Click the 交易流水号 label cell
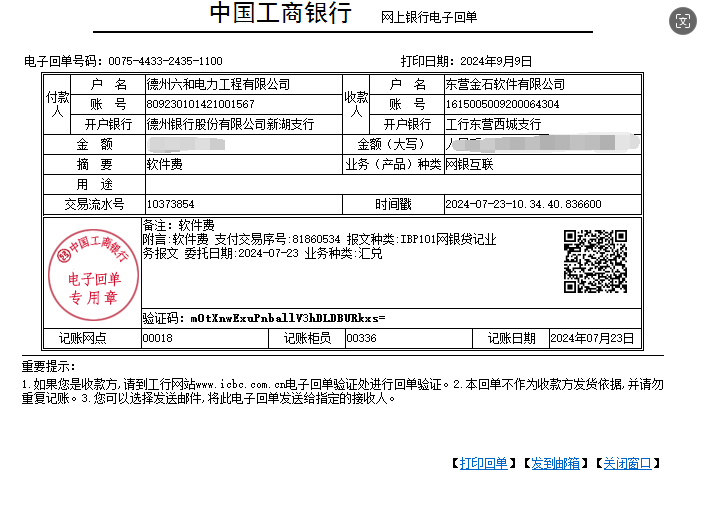The width and height of the screenshot is (705, 511). tap(94, 204)
